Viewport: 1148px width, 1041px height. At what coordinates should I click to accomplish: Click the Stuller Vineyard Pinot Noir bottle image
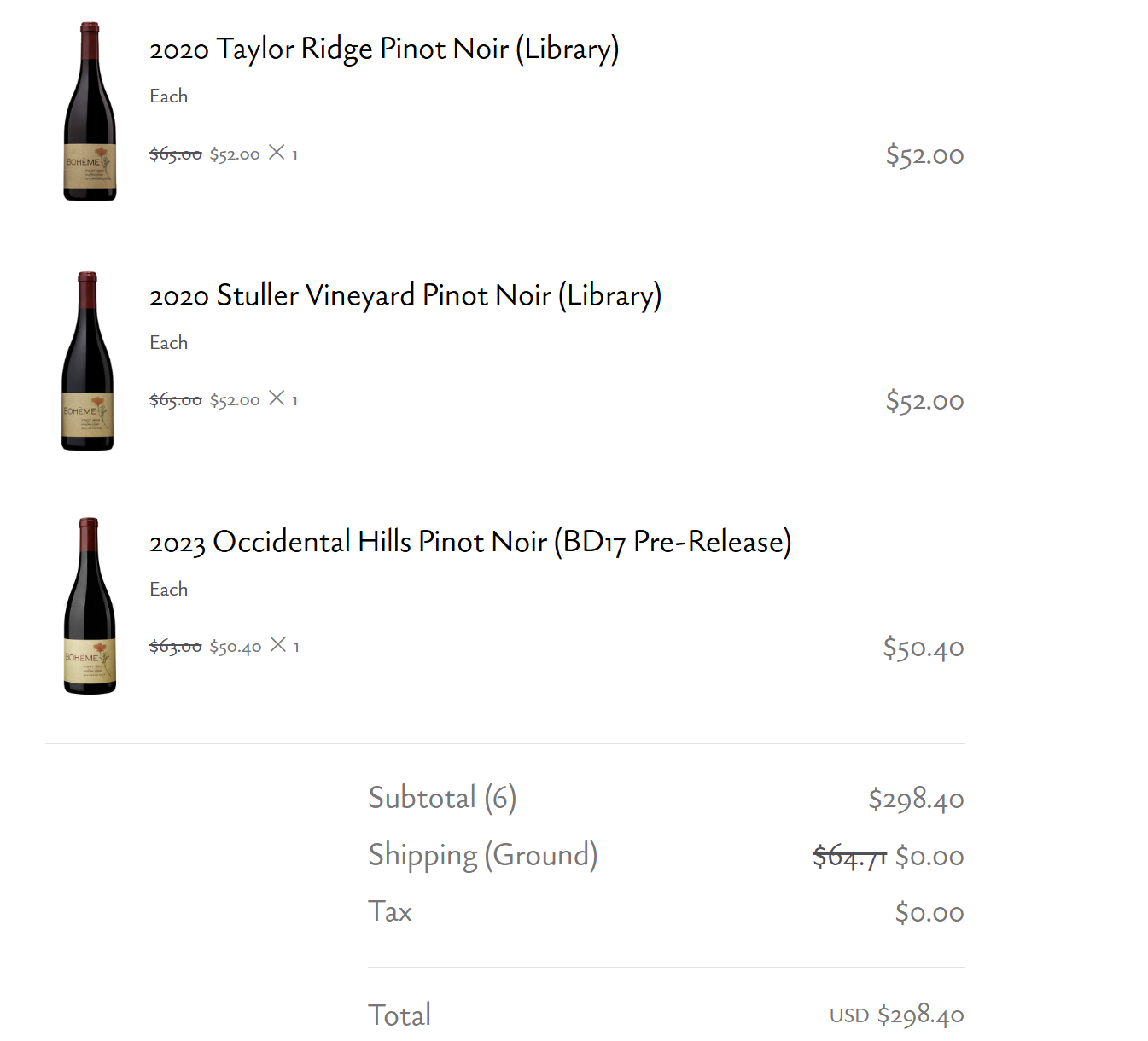click(87, 361)
